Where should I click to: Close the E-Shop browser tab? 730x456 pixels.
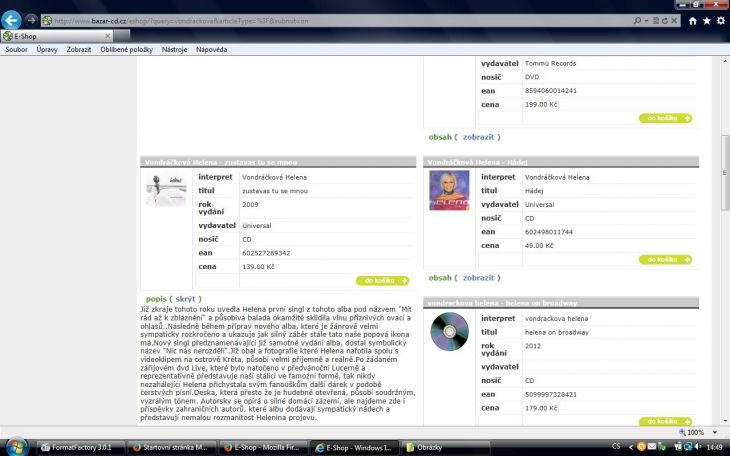[x=108, y=36]
